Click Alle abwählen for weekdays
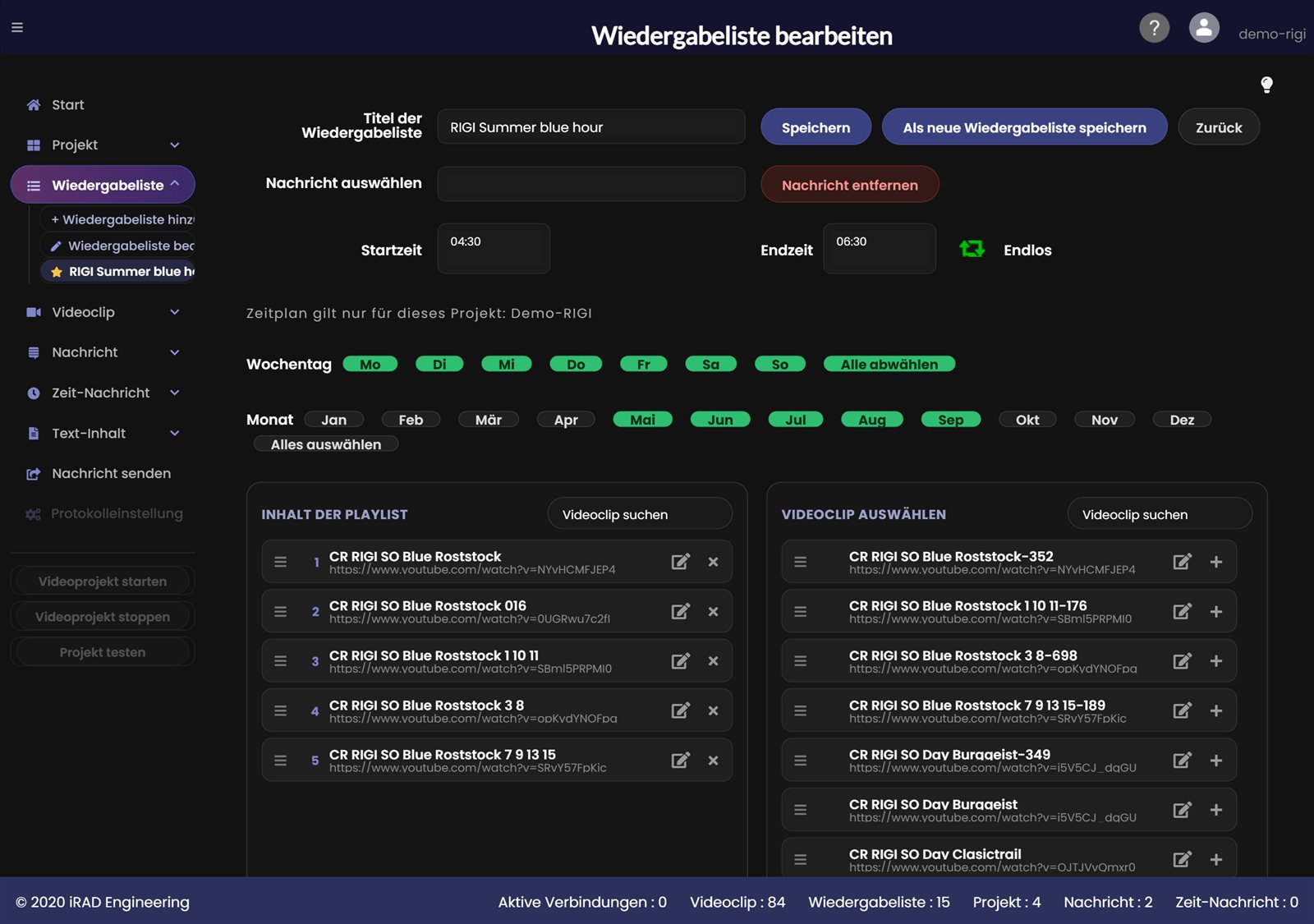The width and height of the screenshot is (1314, 924). pyautogui.click(x=889, y=364)
